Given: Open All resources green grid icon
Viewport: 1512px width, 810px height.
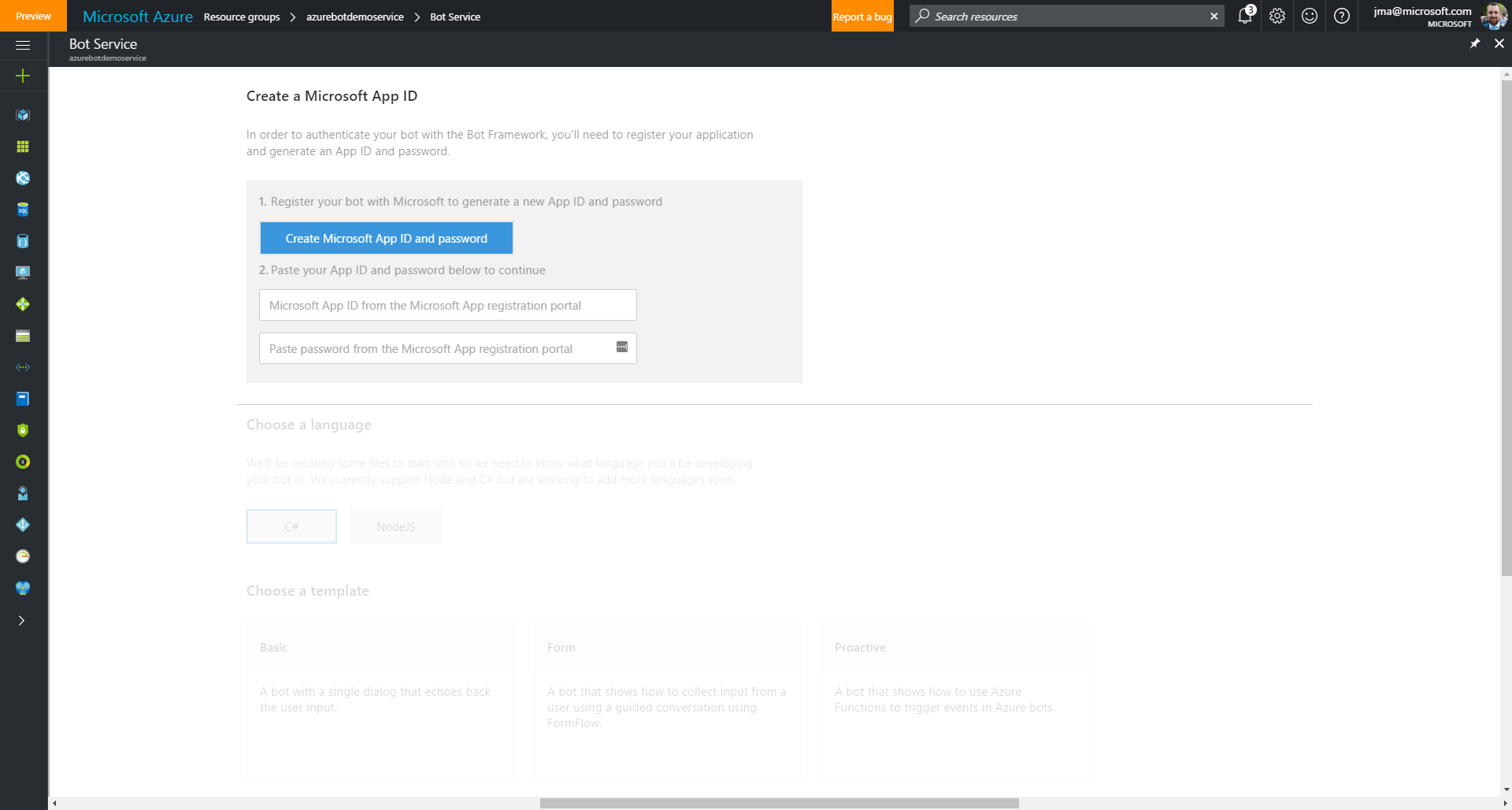Looking at the screenshot, I should (23, 147).
